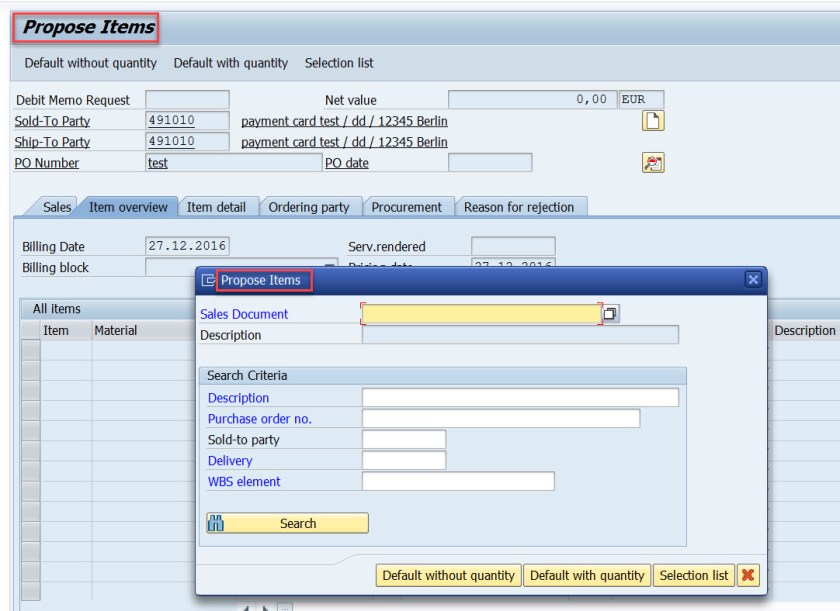Click Sold-To address payment card test Berlin
This screenshot has height=611, width=840.
click(344, 122)
